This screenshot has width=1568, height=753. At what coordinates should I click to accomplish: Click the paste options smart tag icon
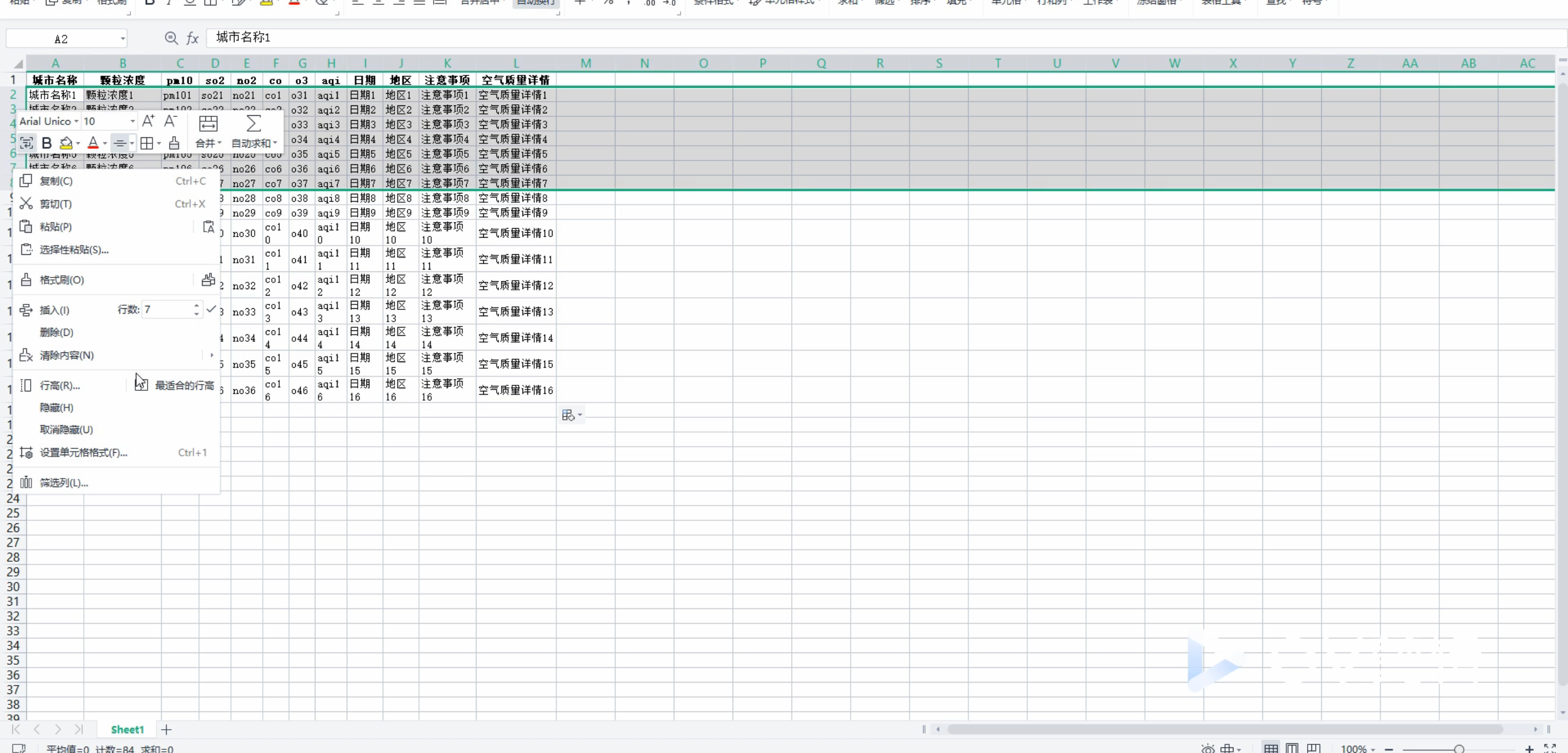568,415
